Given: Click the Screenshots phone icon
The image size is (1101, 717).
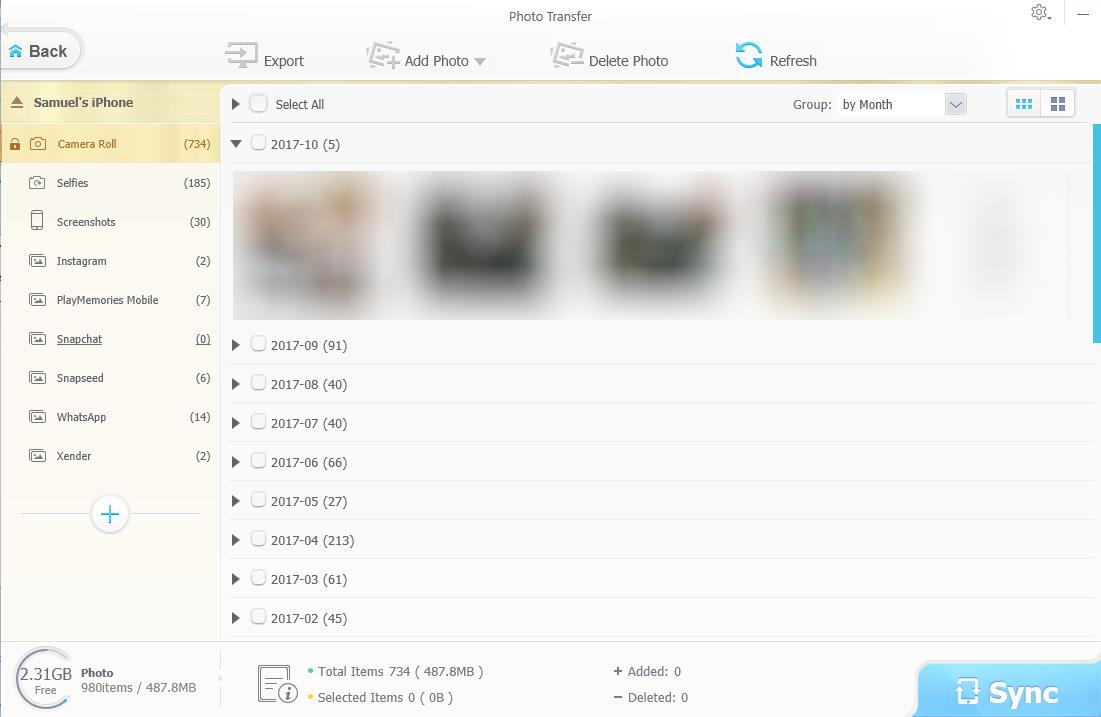Looking at the screenshot, I should (37, 221).
